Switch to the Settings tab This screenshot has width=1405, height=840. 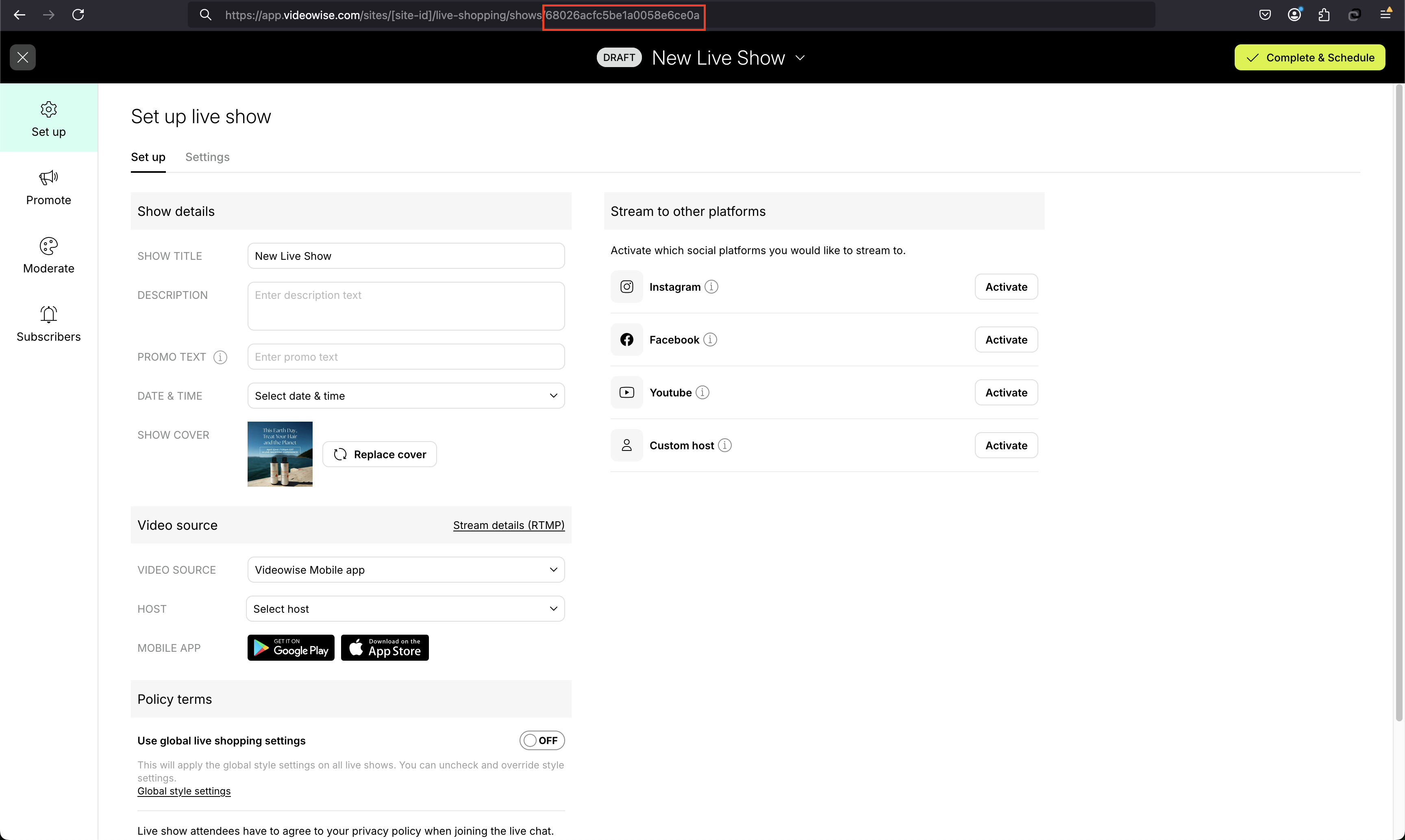[x=207, y=157]
